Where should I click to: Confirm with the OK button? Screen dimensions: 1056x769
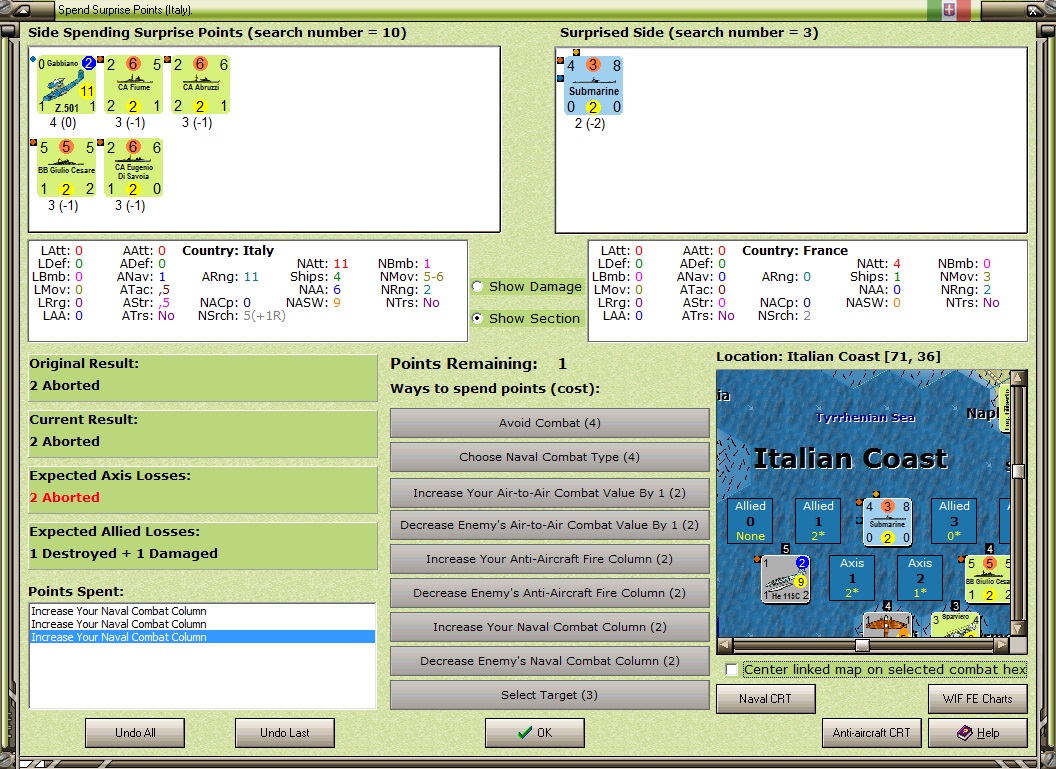[535, 733]
